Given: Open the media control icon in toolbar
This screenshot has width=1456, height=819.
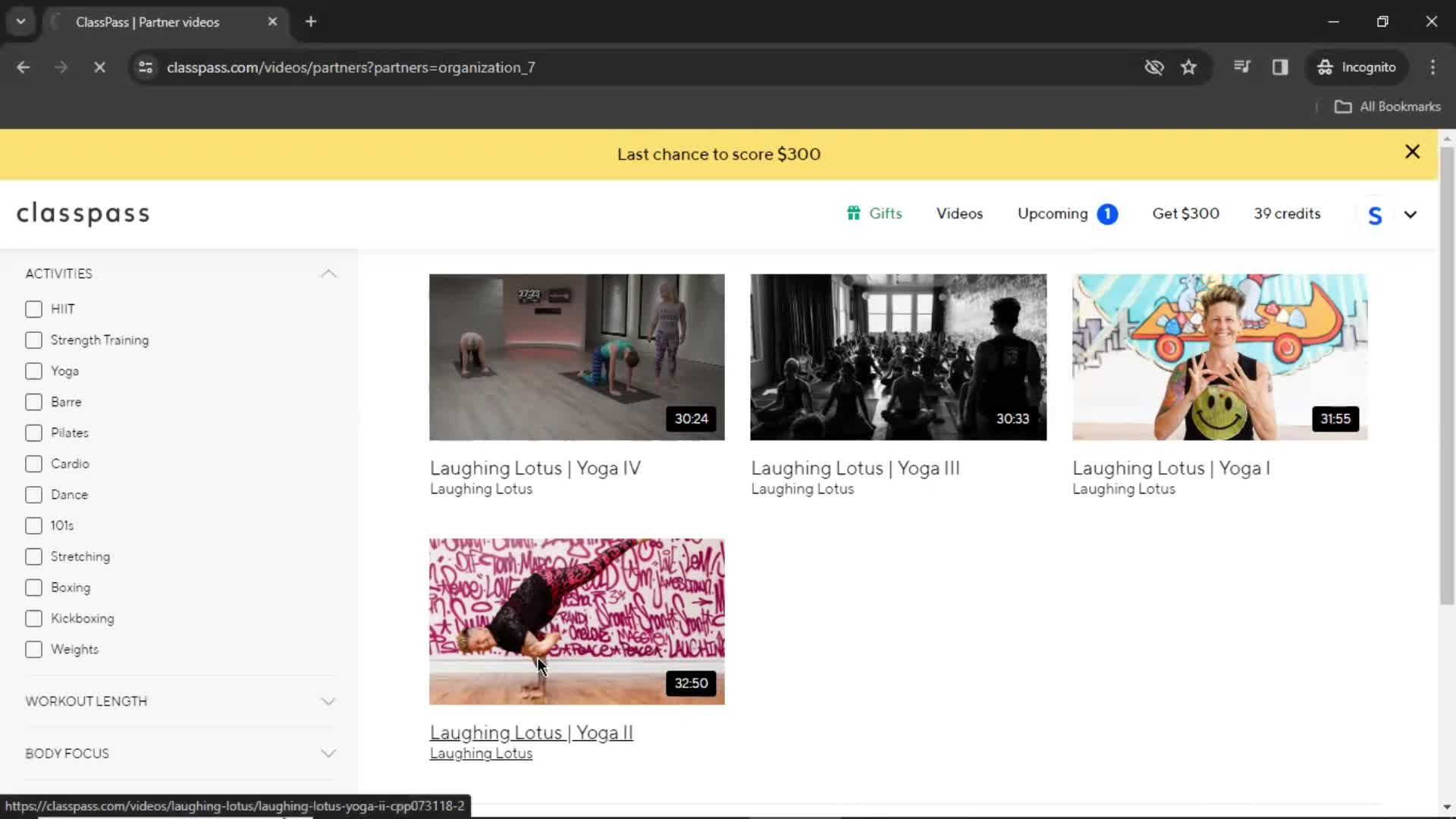Looking at the screenshot, I should click(1241, 67).
